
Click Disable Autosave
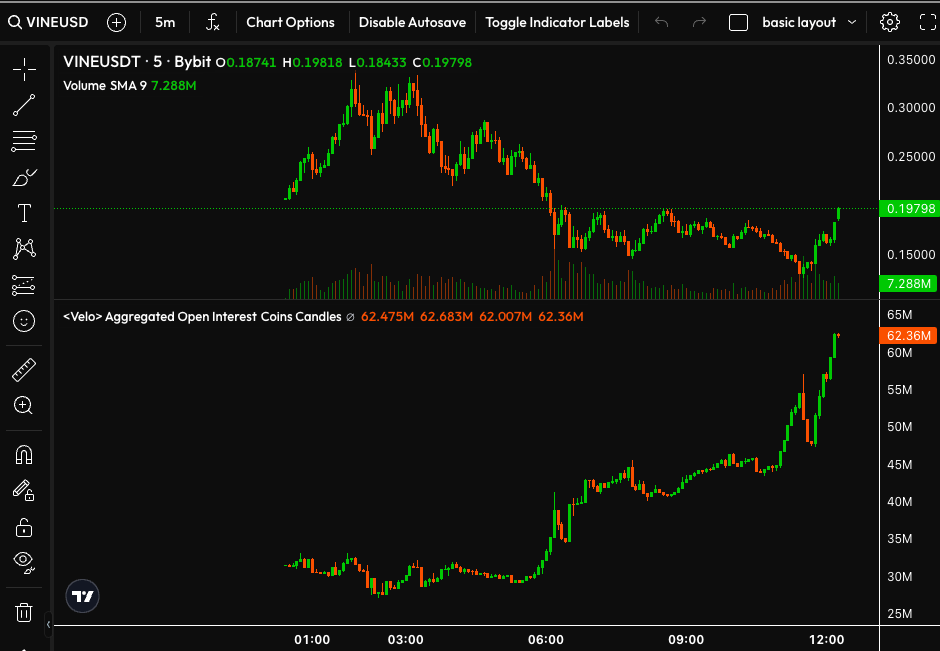[412, 23]
